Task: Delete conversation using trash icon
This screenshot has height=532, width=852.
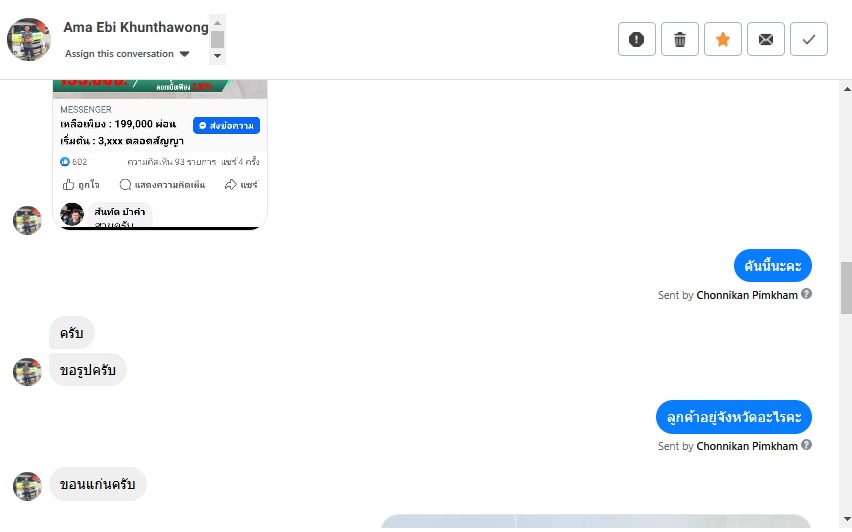Action: (x=679, y=39)
